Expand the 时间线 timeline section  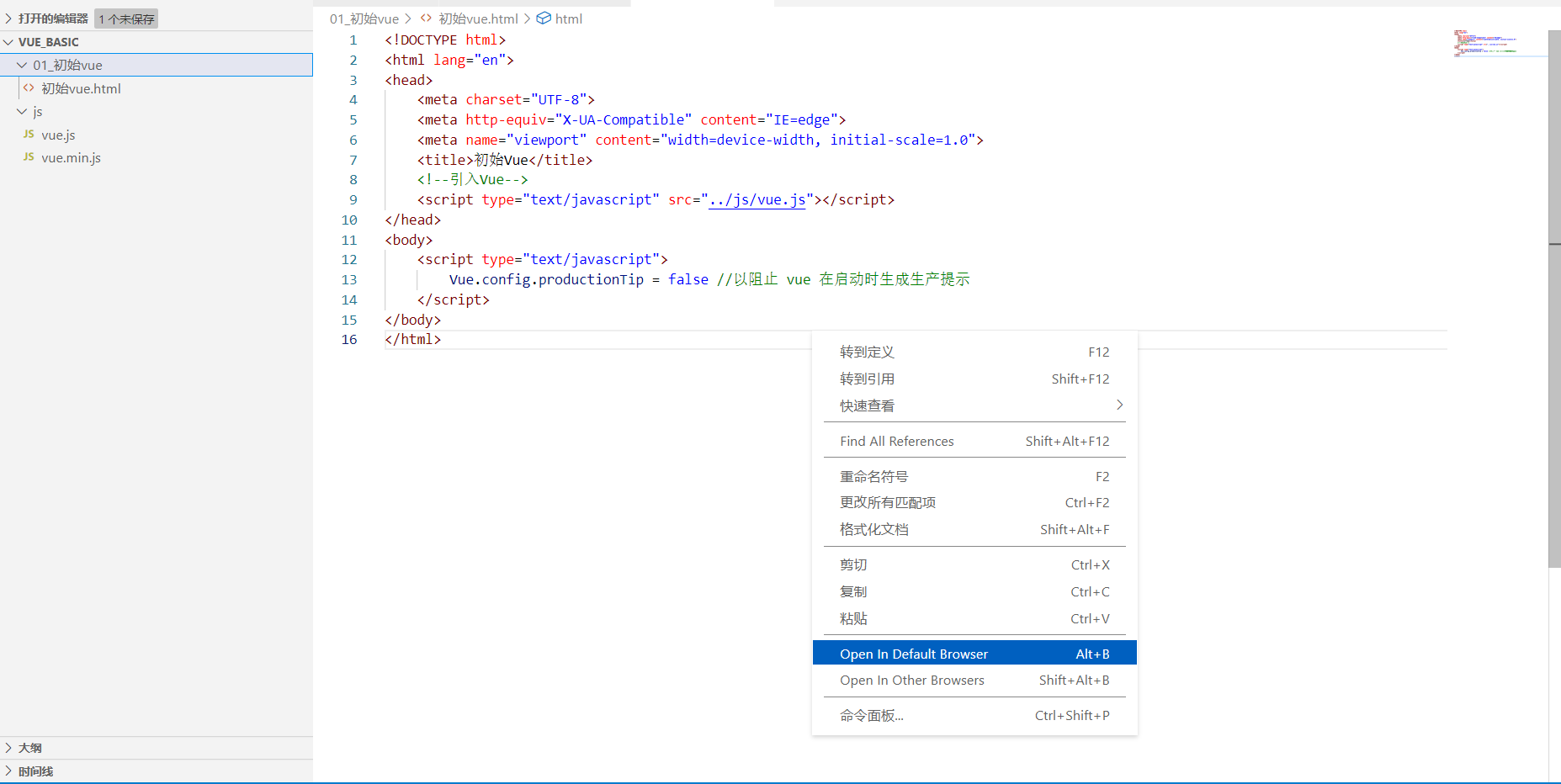[8, 771]
